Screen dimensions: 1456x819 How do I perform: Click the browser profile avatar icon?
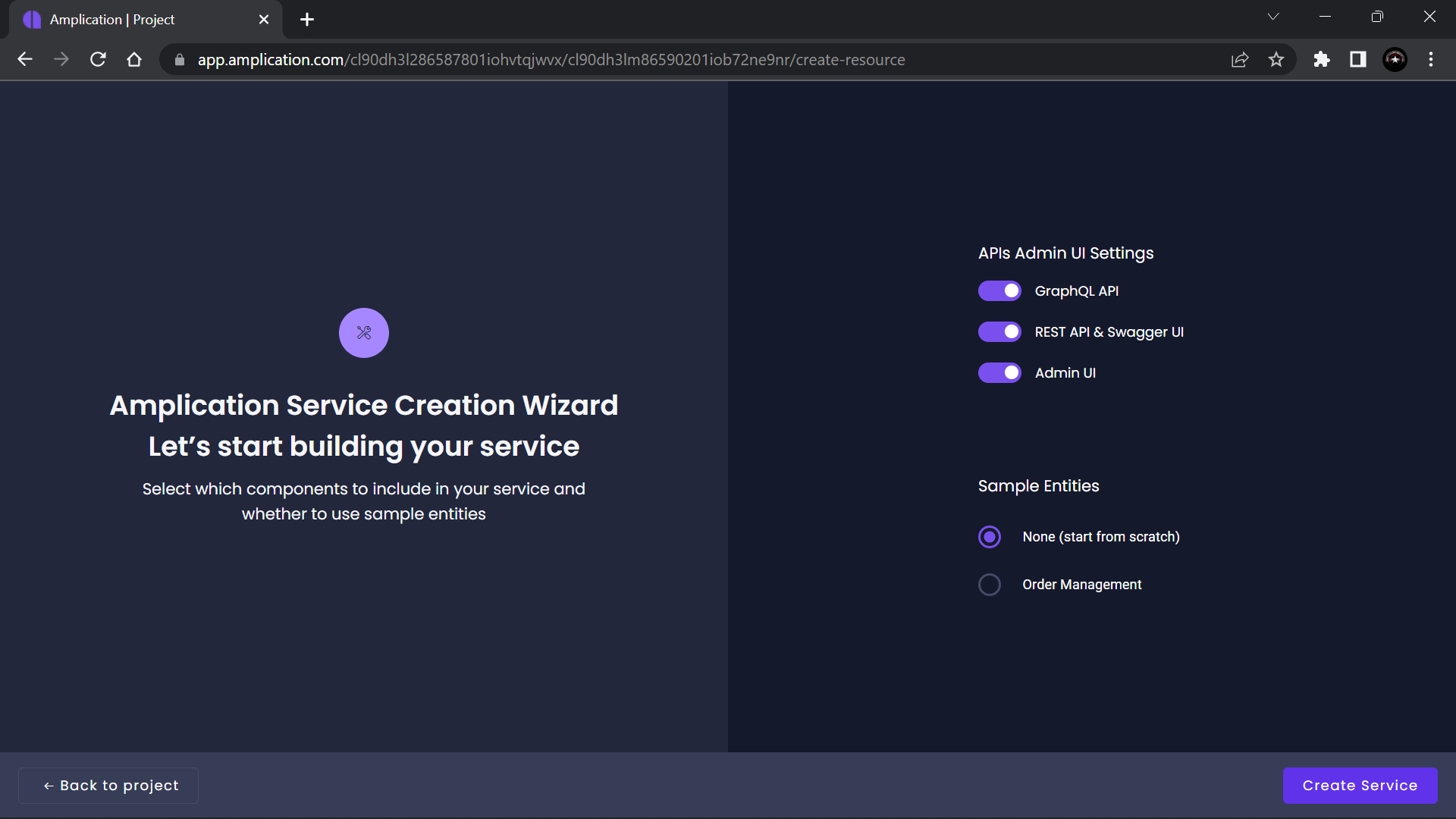point(1395,59)
